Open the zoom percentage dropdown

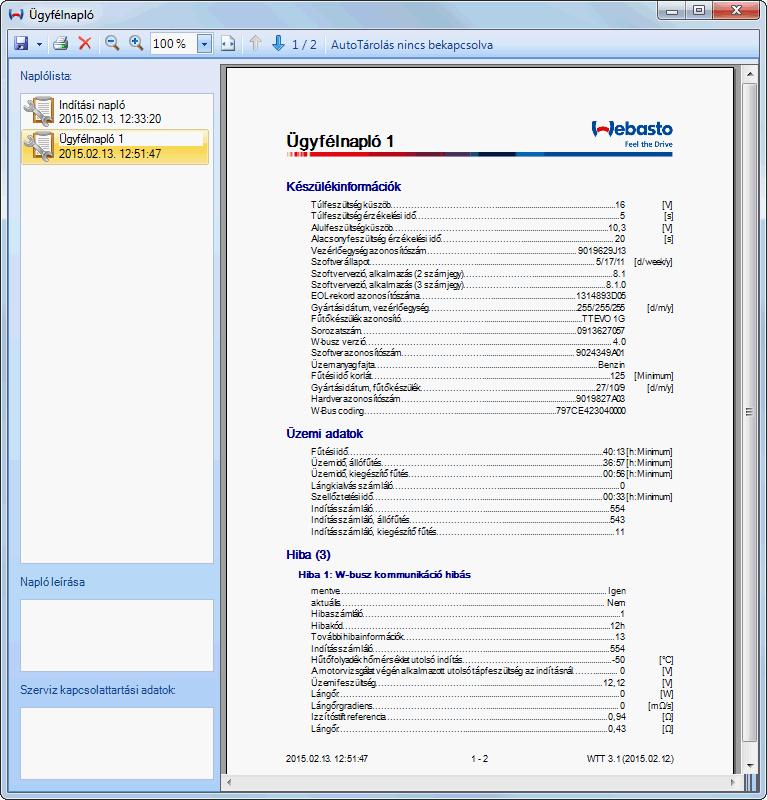[x=205, y=44]
